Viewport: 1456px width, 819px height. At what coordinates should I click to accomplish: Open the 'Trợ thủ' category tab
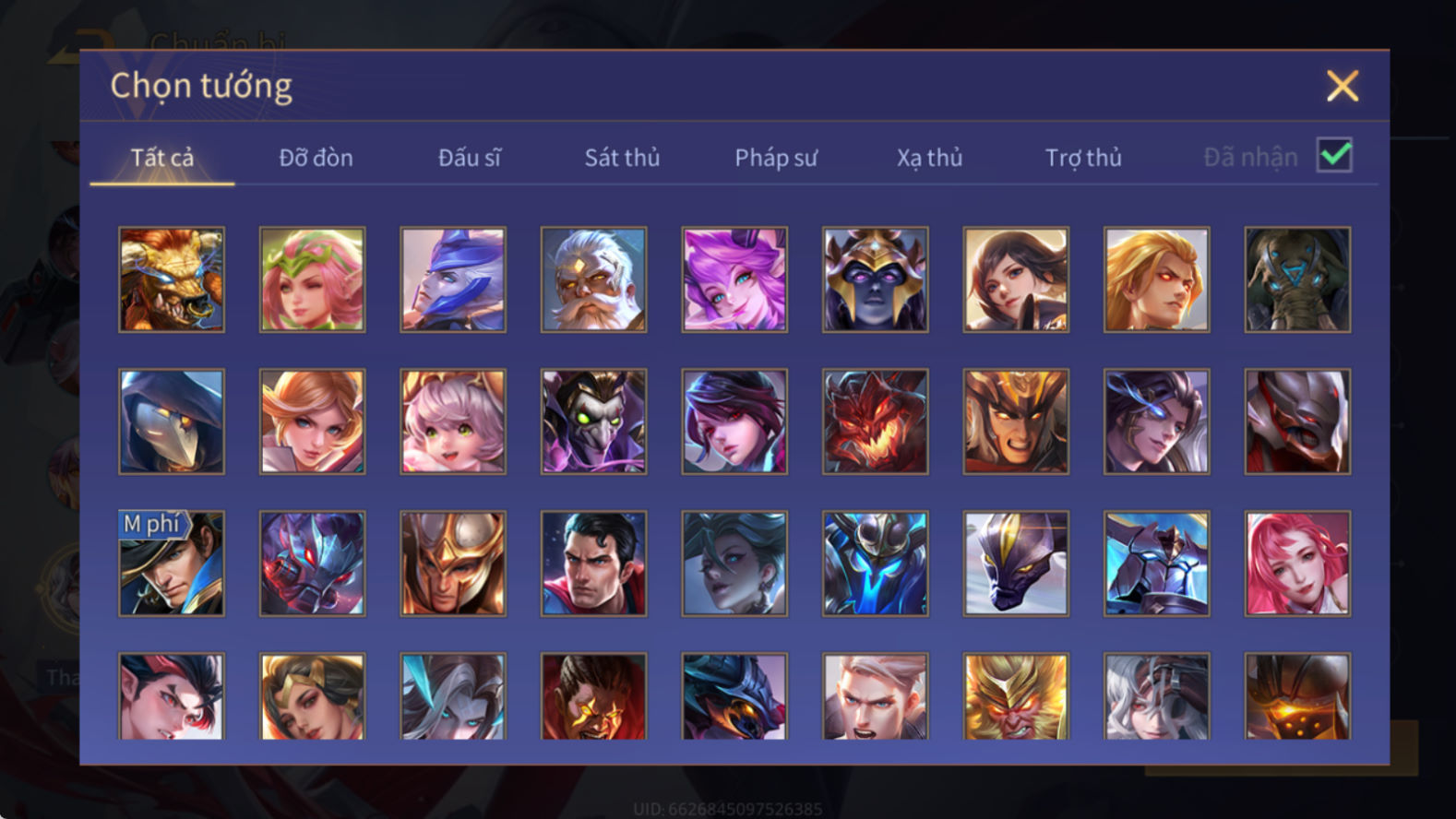(x=1083, y=158)
